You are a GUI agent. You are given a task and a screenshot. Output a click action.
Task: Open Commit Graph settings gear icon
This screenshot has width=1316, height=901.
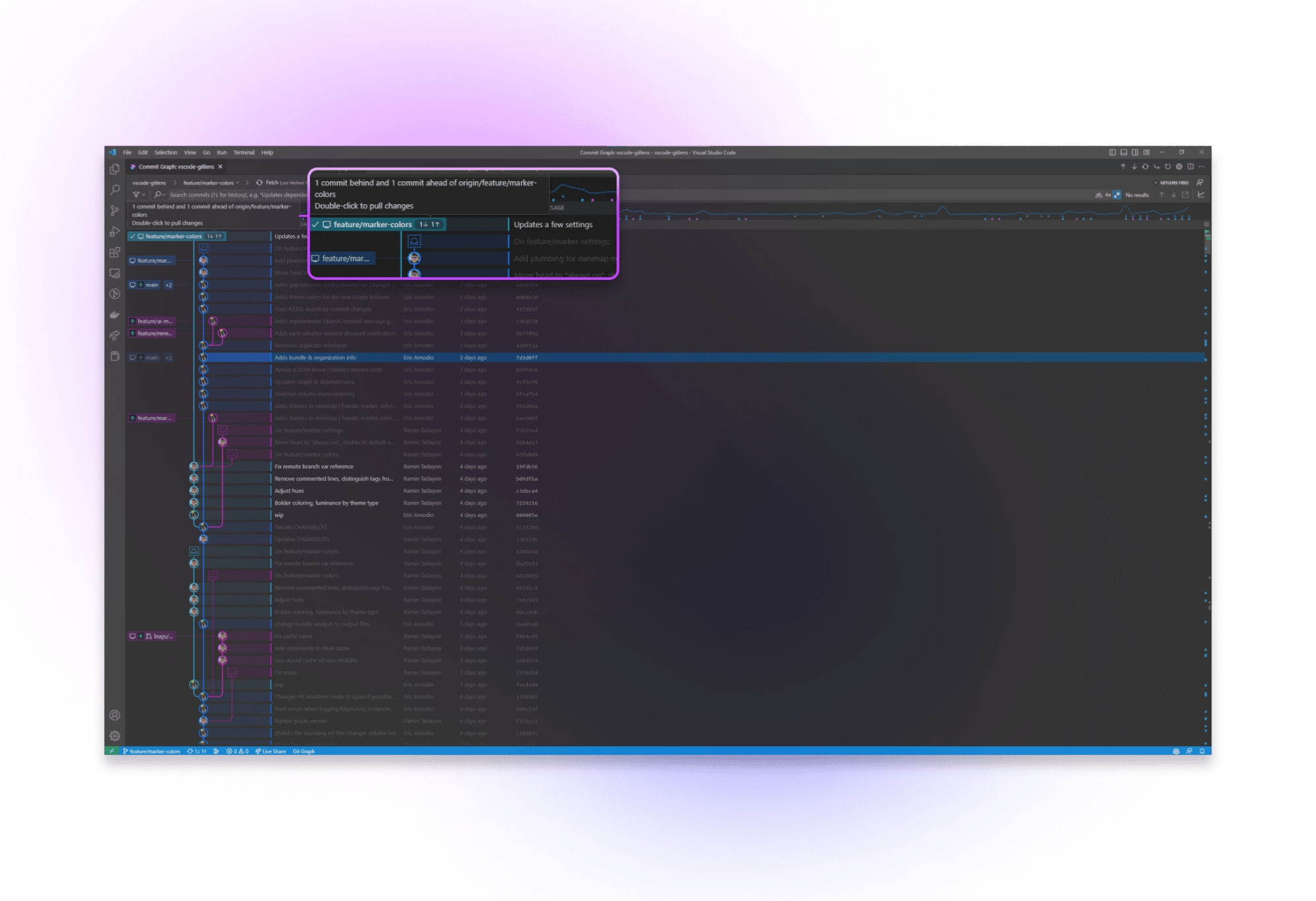point(1179,167)
